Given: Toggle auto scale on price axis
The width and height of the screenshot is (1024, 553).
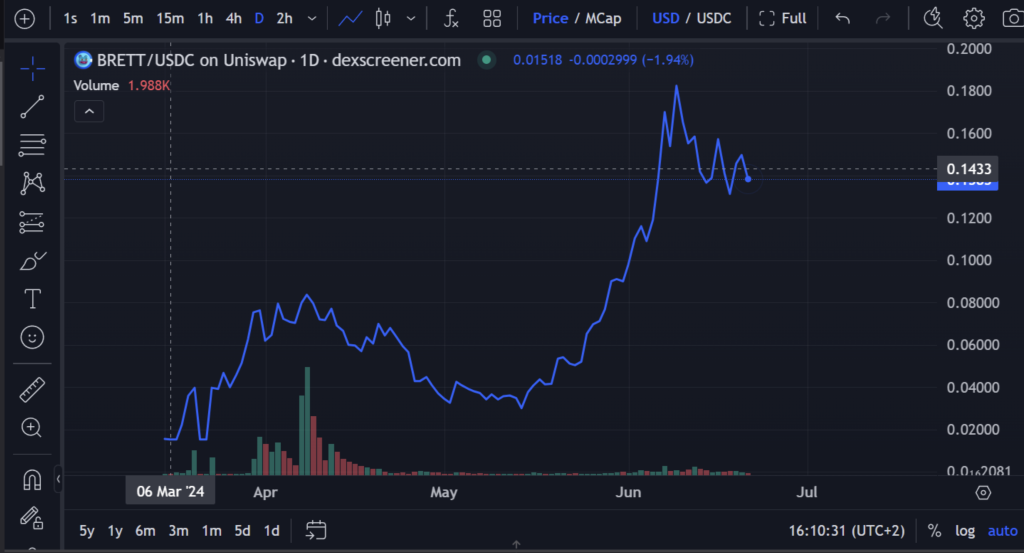Looking at the screenshot, I should (x=1002, y=531).
